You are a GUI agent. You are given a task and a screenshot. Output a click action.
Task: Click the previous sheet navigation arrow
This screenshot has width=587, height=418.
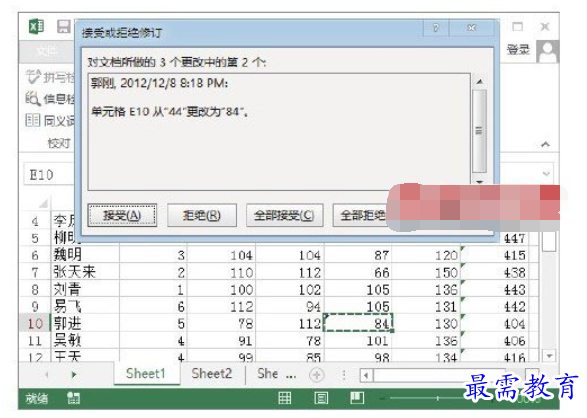pos(47,374)
